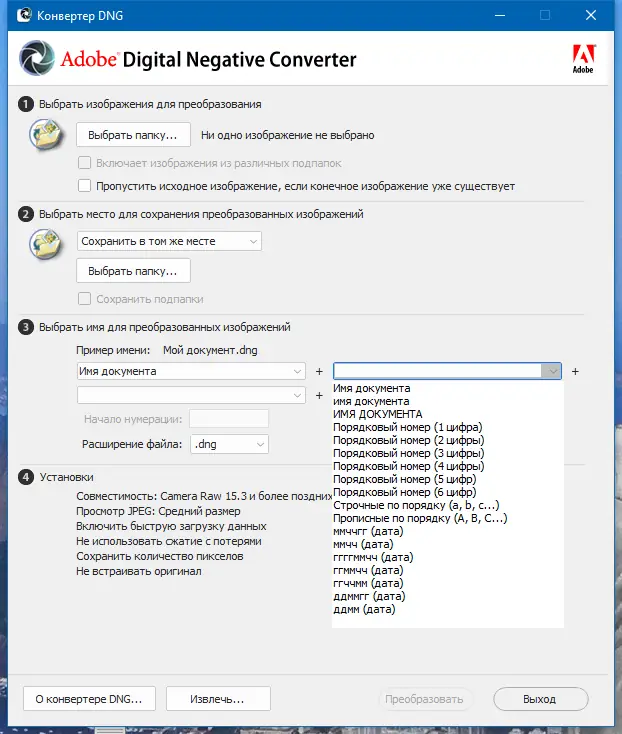The image size is (622, 734).
Task: Open the 'Имя документа' naming dropdown
Action: [x=191, y=371]
